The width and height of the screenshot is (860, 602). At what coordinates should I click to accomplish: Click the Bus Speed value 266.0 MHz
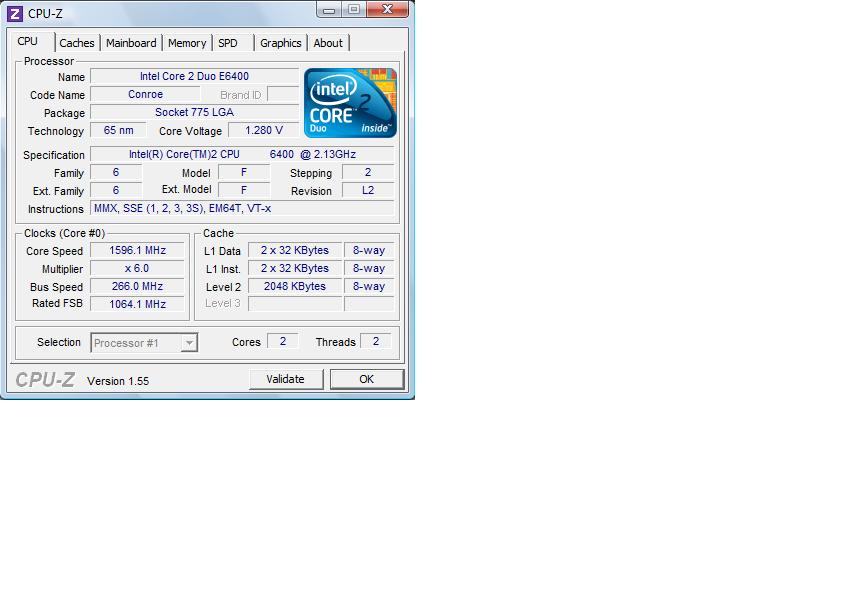137,287
